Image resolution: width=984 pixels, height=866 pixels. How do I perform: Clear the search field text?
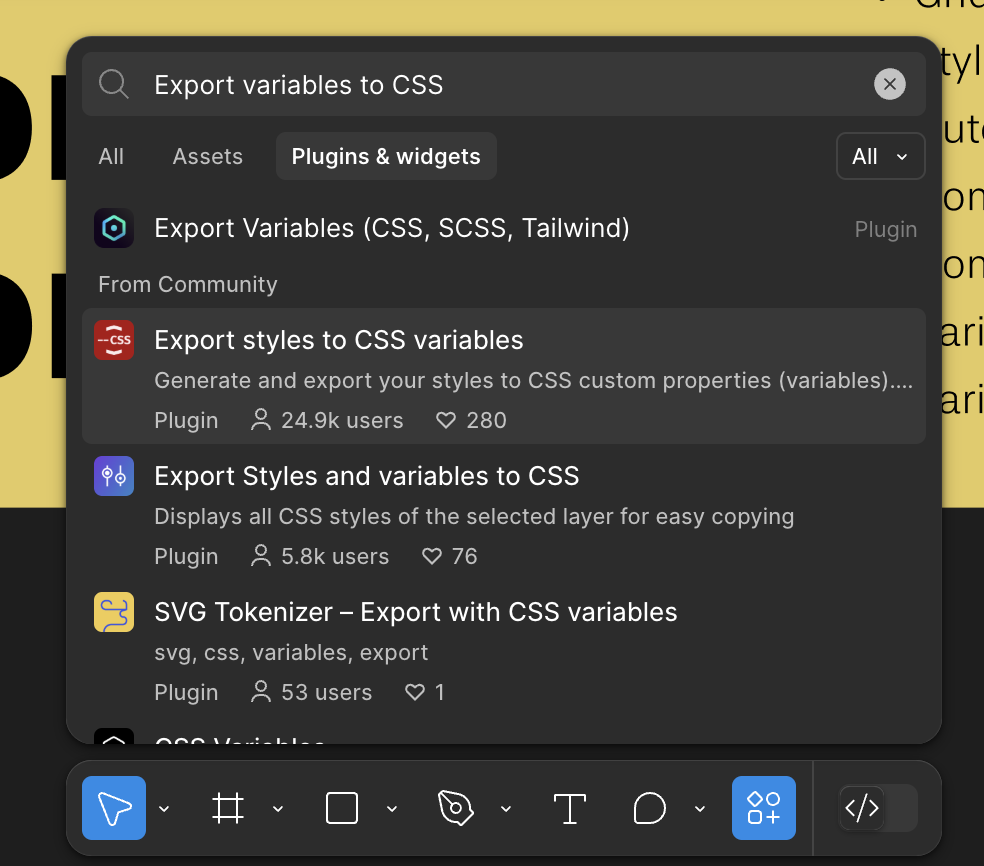tap(889, 85)
